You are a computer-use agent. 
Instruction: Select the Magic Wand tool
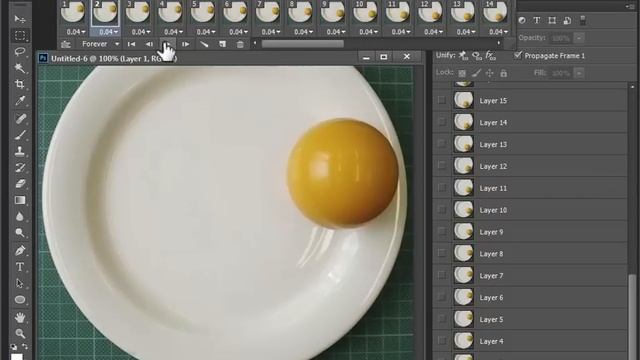point(20,68)
